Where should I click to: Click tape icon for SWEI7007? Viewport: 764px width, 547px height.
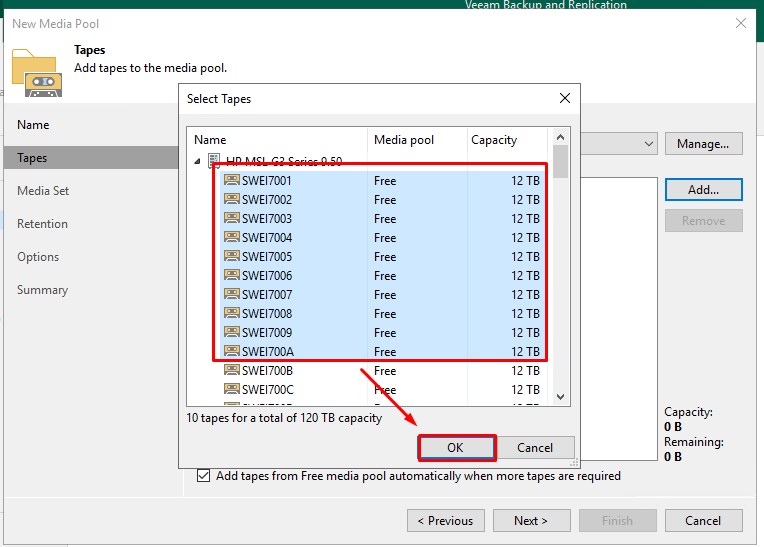pyautogui.click(x=231, y=295)
